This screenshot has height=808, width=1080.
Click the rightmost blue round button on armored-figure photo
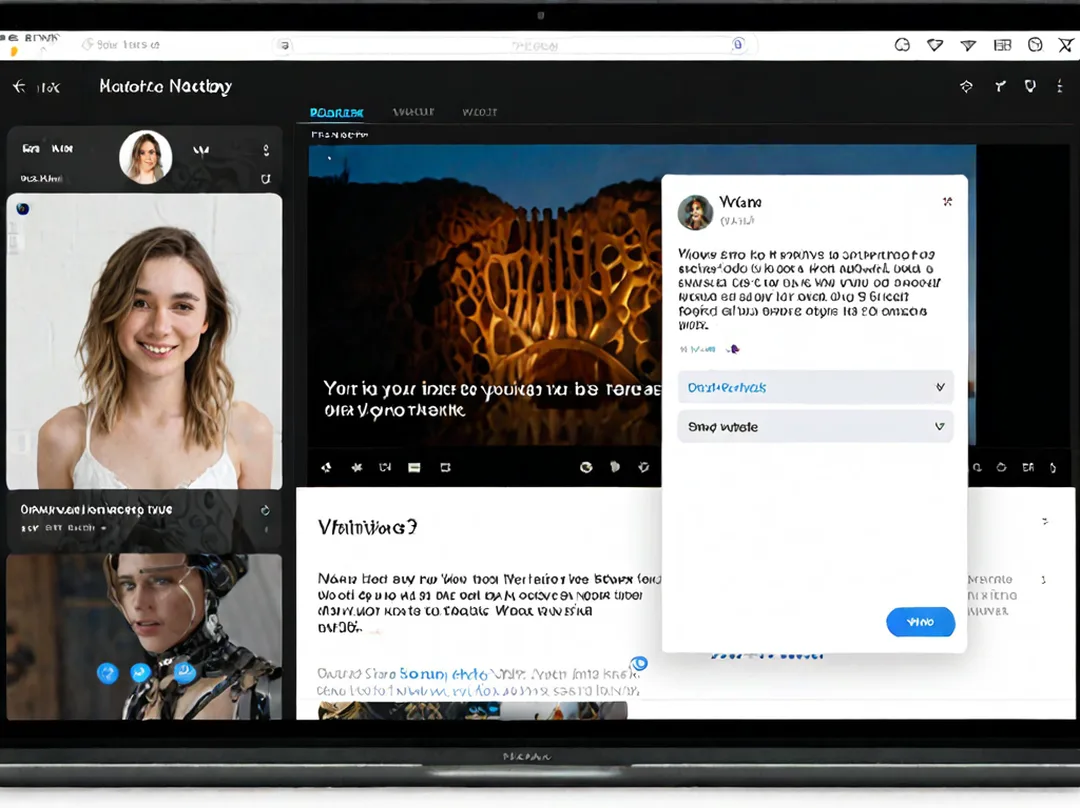point(185,672)
